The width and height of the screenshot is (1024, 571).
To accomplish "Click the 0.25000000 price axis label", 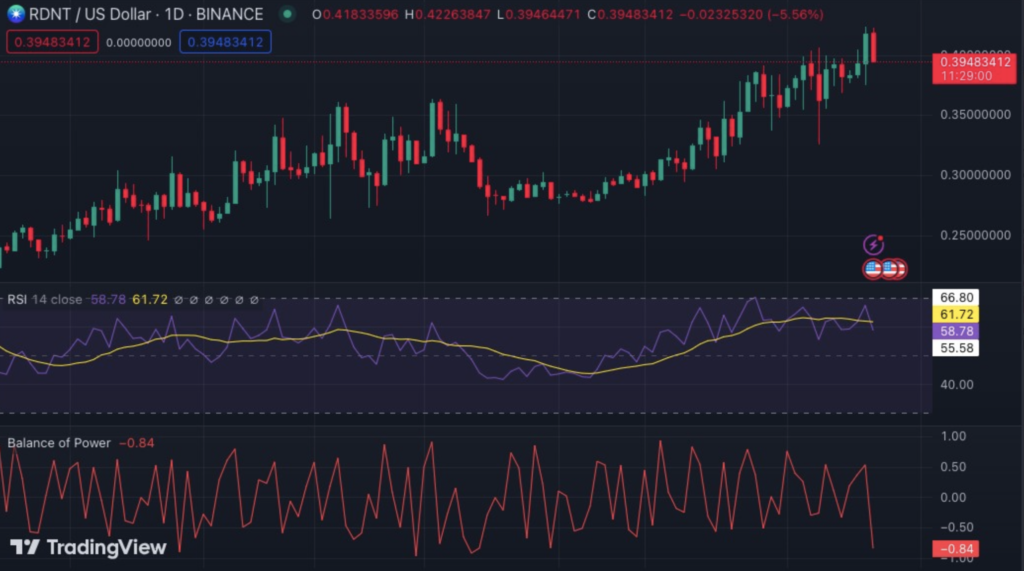I will point(975,235).
